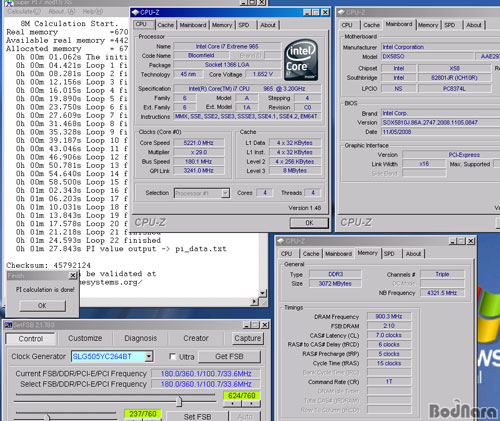Click the Multiplier value x 29.0
This screenshot has height=421, width=500.
tap(199, 152)
